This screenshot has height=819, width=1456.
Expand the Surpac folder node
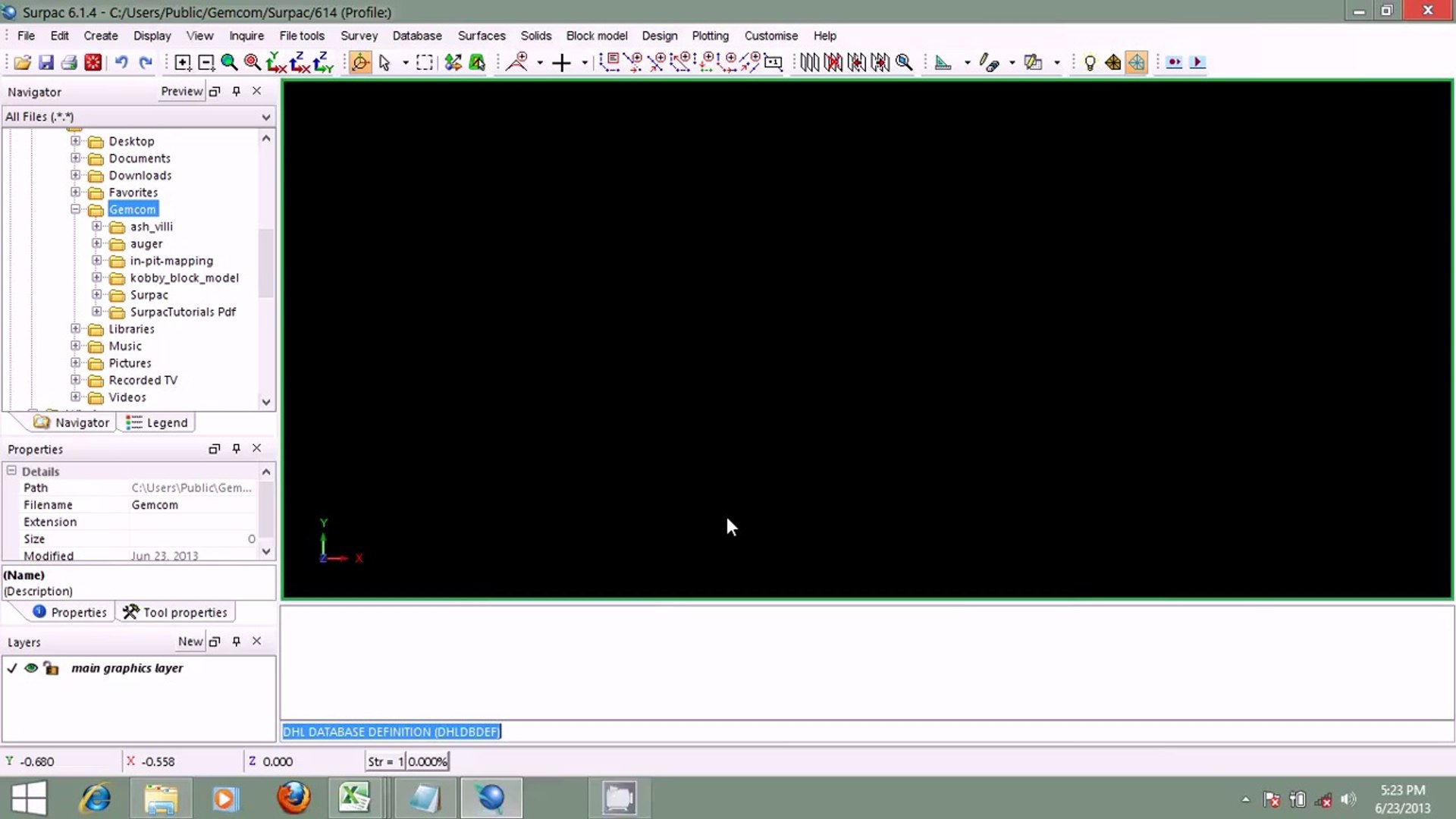click(x=97, y=295)
